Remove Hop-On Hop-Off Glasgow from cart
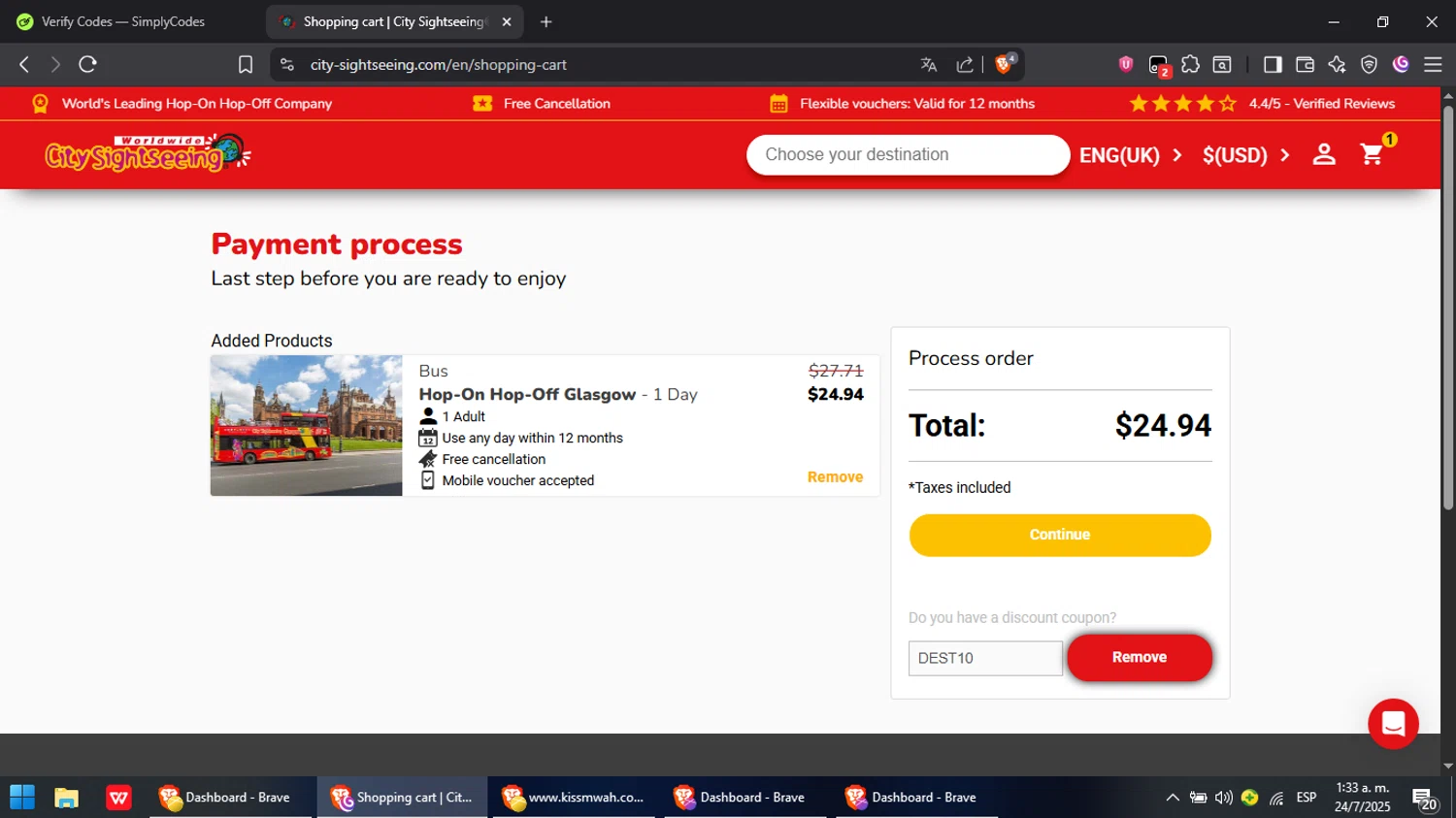 835,476
